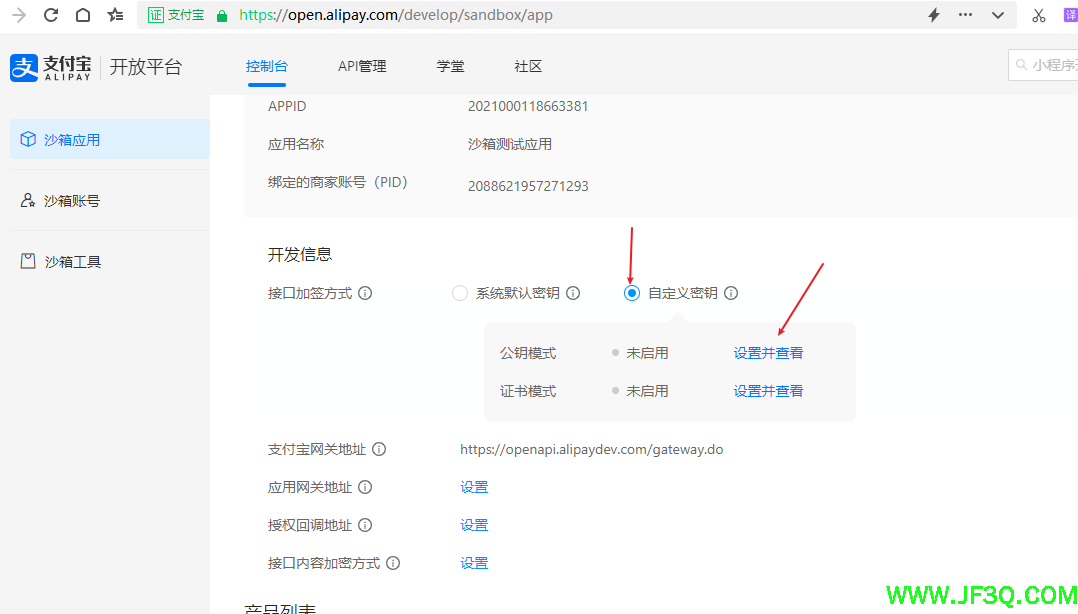Click the lightning bolt icon in address bar
1078x614 pixels.
pos(934,15)
